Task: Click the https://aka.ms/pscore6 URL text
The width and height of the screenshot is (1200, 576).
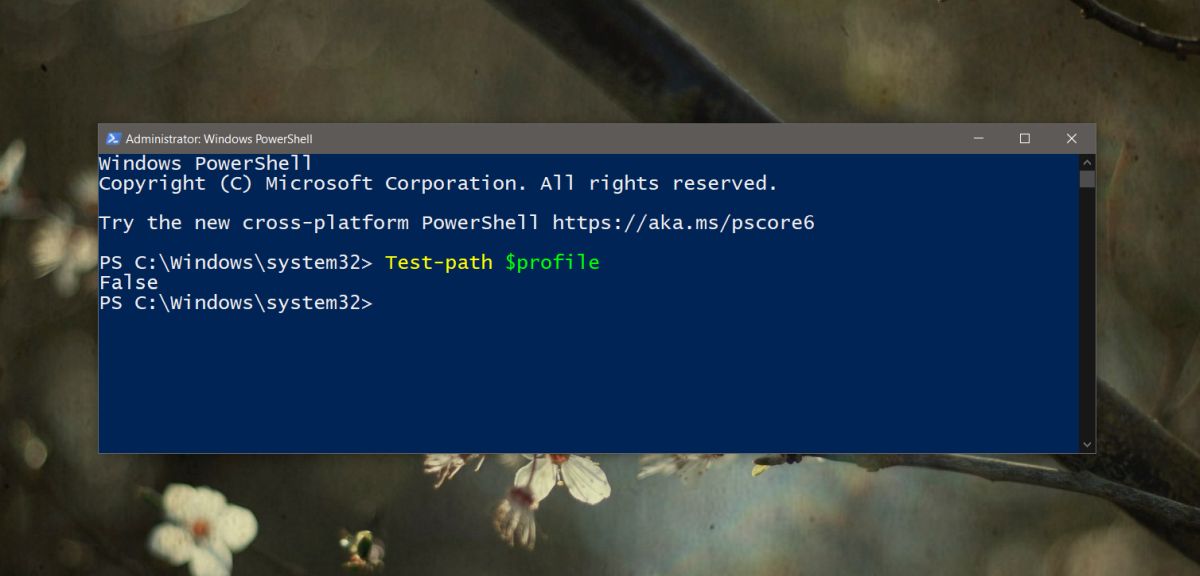Action: pyautogui.click(x=683, y=223)
